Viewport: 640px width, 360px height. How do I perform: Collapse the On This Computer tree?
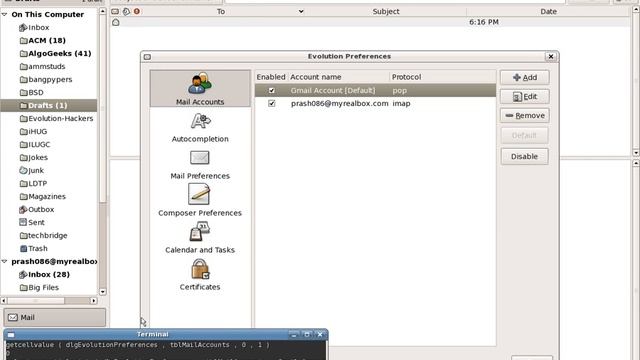(4, 14)
